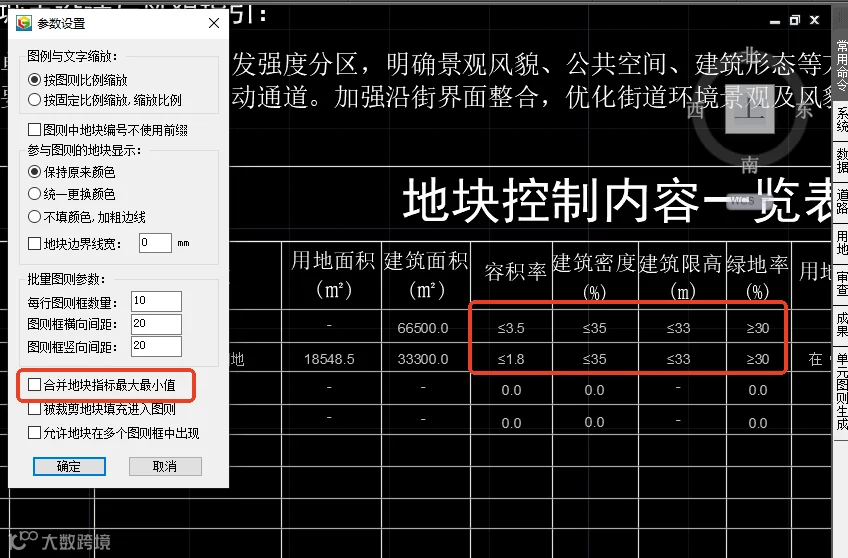Open the 道路 side tab
The height and width of the screenshot is (558, 848).
pyautogui.click(x=841, y=201)
